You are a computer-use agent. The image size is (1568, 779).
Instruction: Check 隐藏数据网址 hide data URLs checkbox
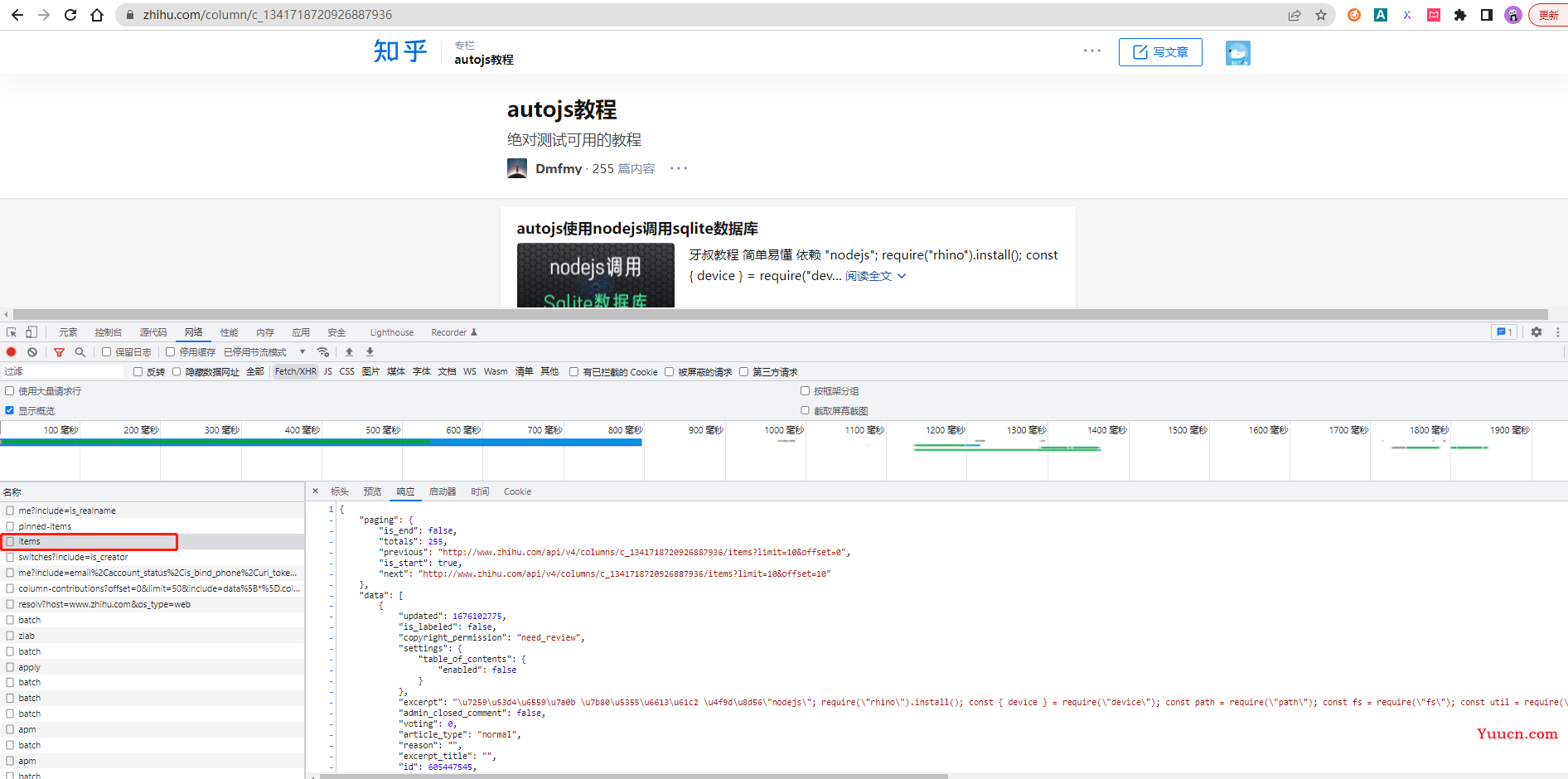[177, 372]
